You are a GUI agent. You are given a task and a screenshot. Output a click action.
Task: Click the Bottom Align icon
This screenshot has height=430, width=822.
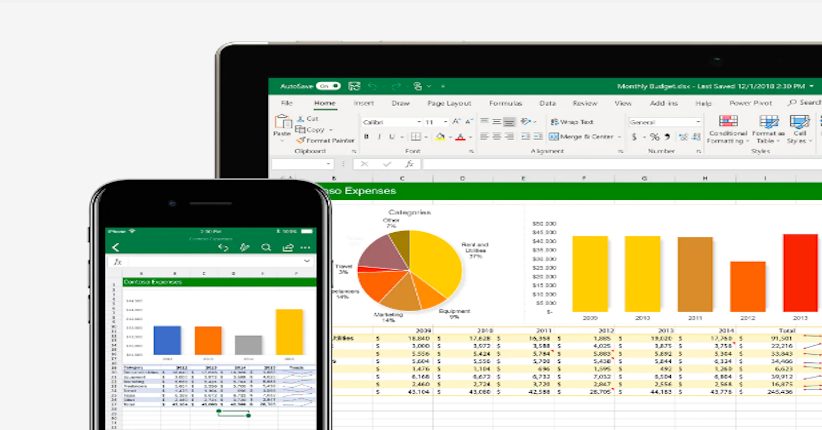[509, 122]
